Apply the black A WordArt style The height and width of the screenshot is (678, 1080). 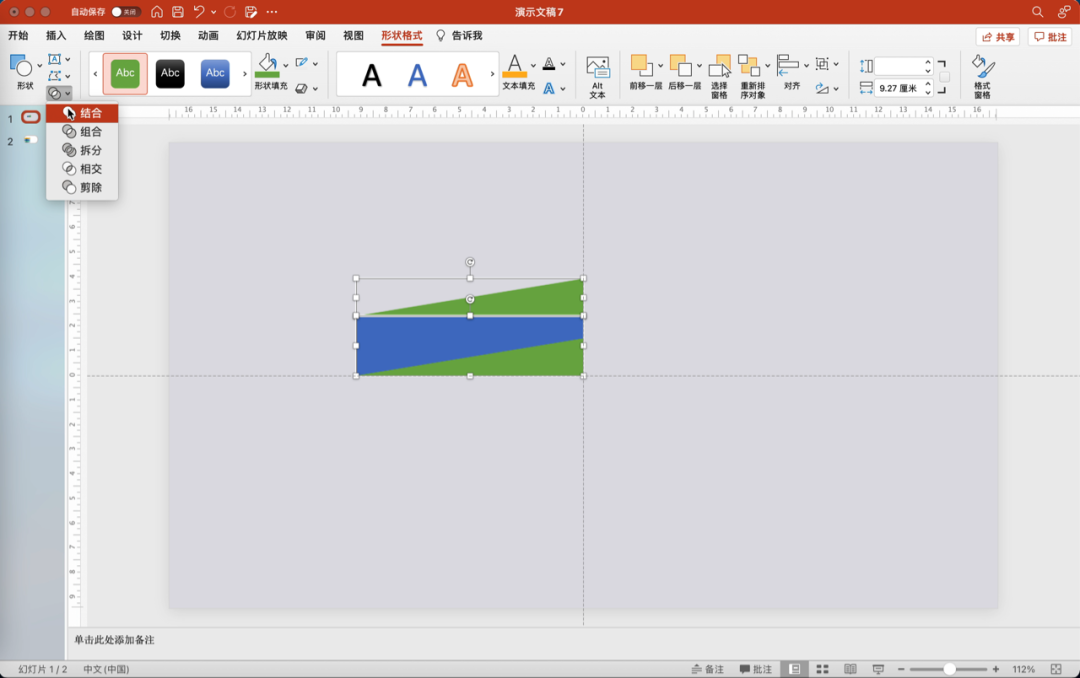click(x=372, y=75)
